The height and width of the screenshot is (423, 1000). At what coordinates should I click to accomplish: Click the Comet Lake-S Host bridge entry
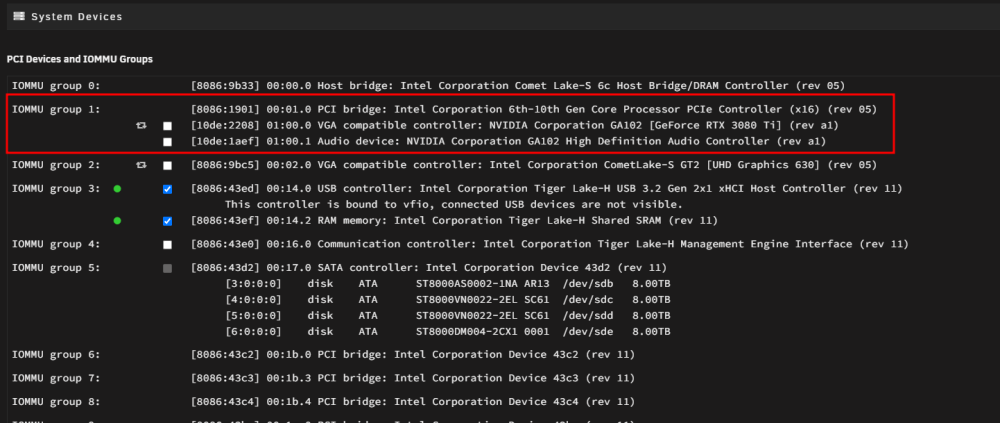518,85
